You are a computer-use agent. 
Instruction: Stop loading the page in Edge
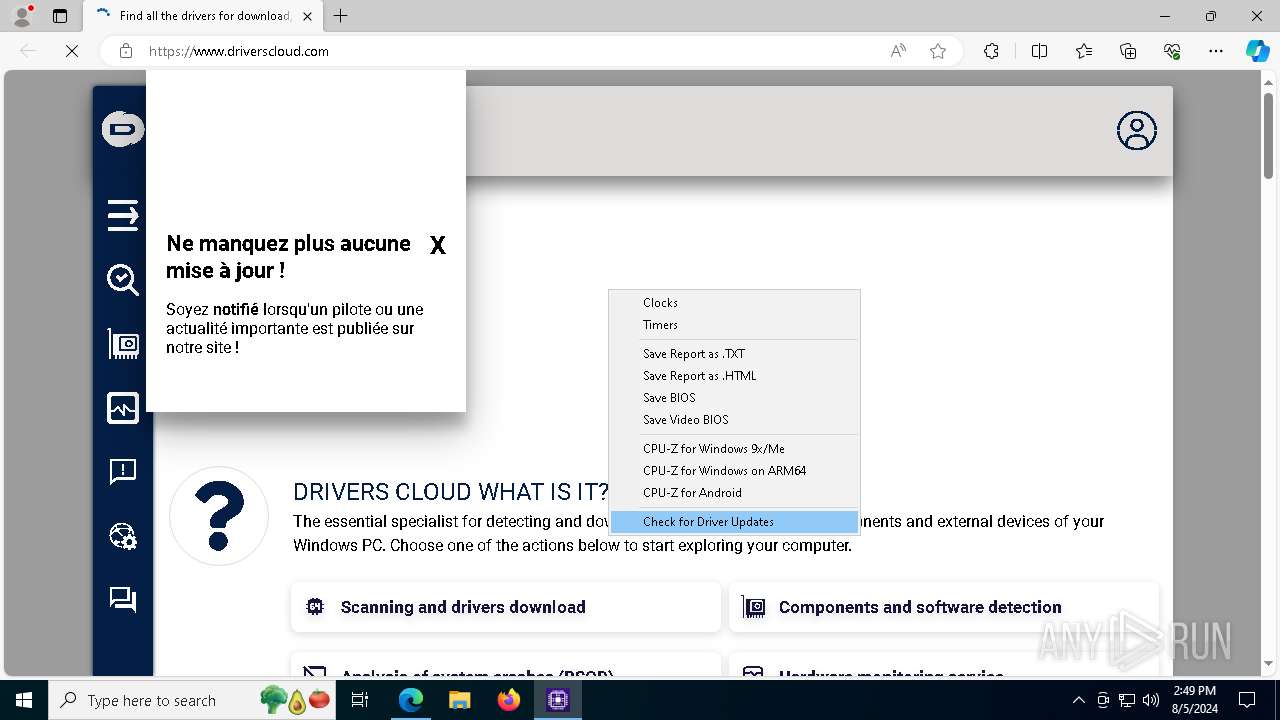pos(71,51)
